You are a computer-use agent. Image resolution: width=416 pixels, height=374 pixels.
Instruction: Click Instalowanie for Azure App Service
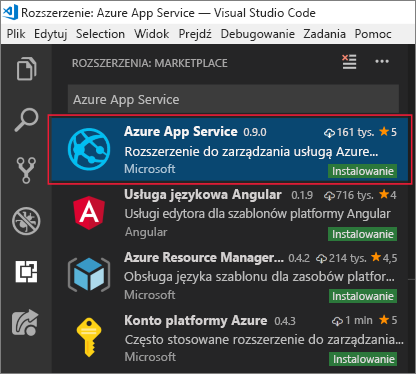[x=363, y=171]
